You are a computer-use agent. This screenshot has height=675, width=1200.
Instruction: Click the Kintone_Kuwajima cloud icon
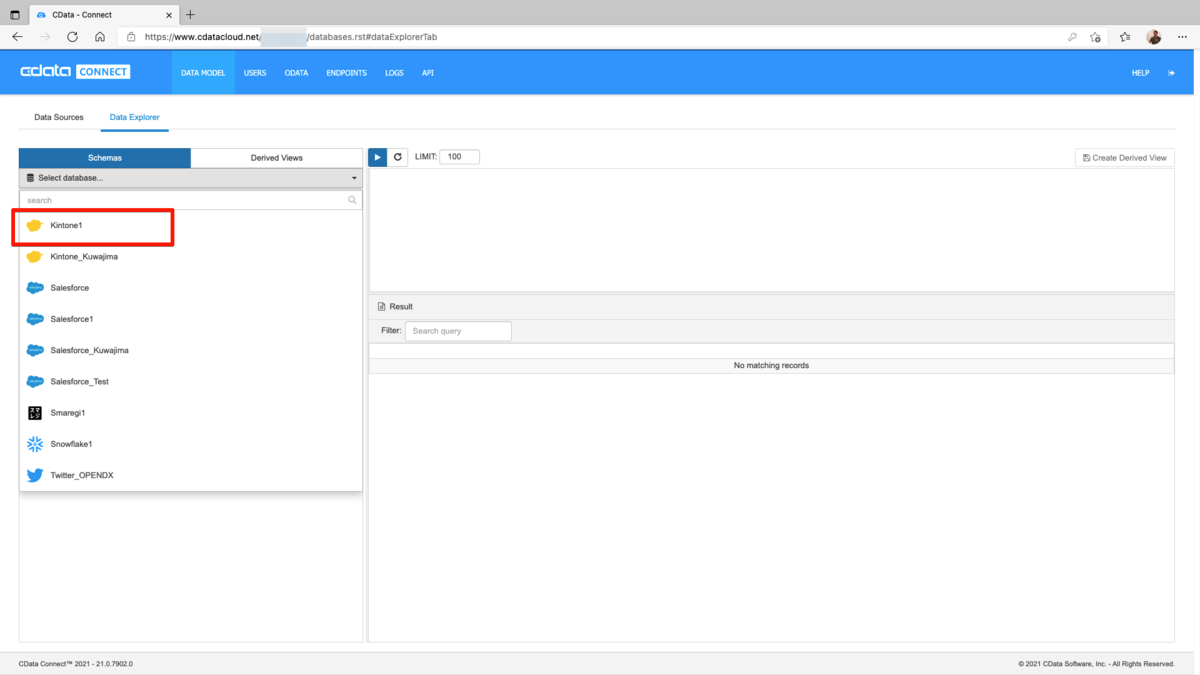click(x=35, y=257)
